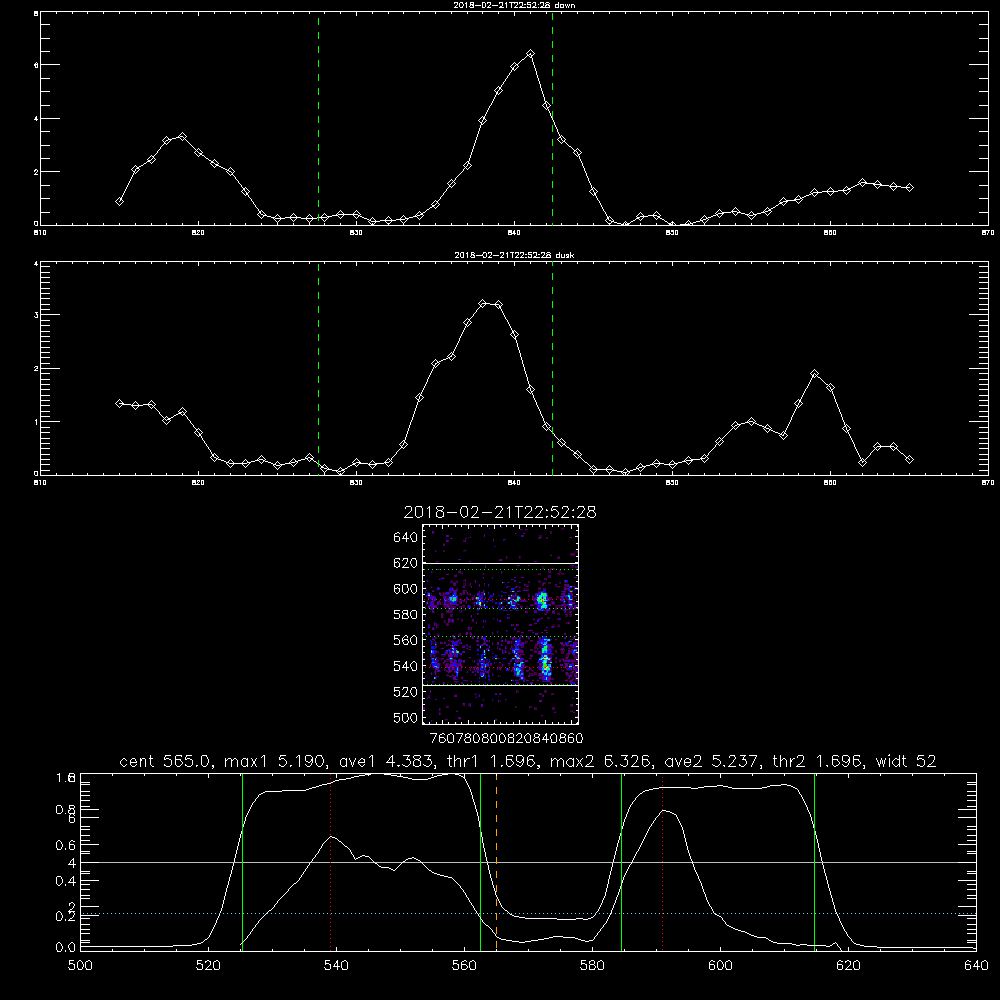Click bottom plot y-axis label 0.4
Viewport: 1000px width, 1000px height.
[x=66, y=881]
